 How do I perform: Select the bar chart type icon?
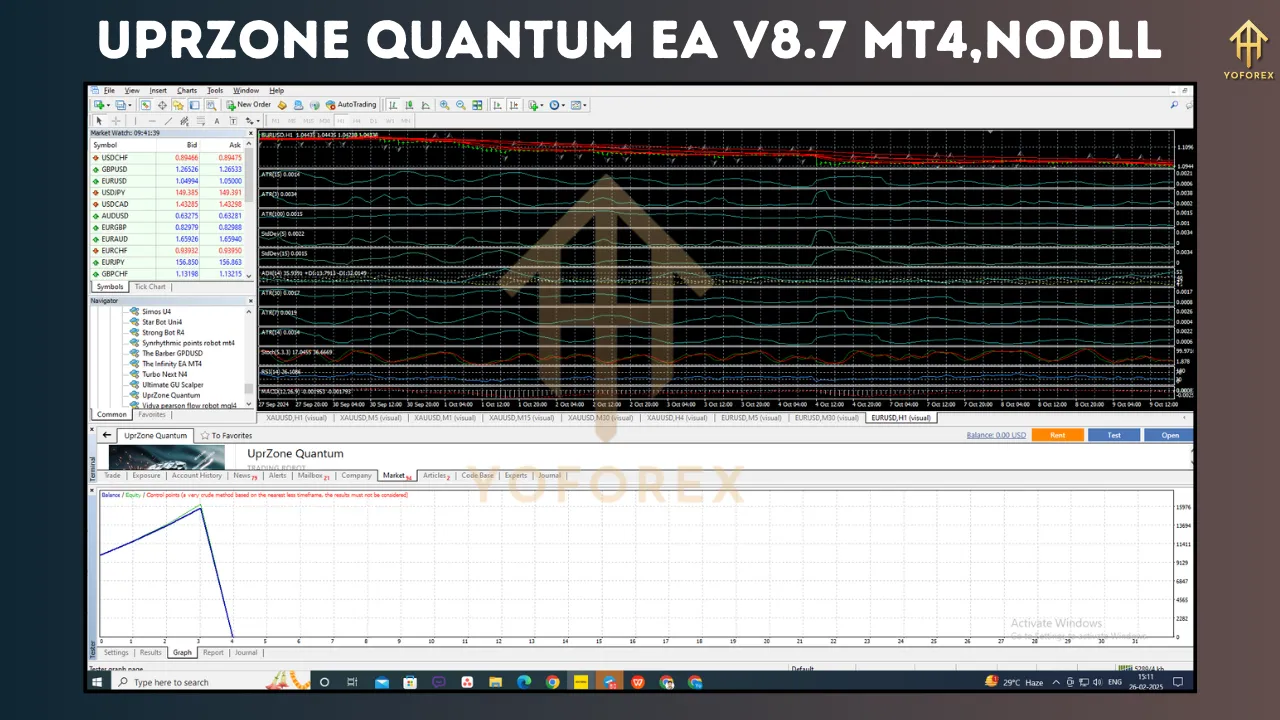393,104
